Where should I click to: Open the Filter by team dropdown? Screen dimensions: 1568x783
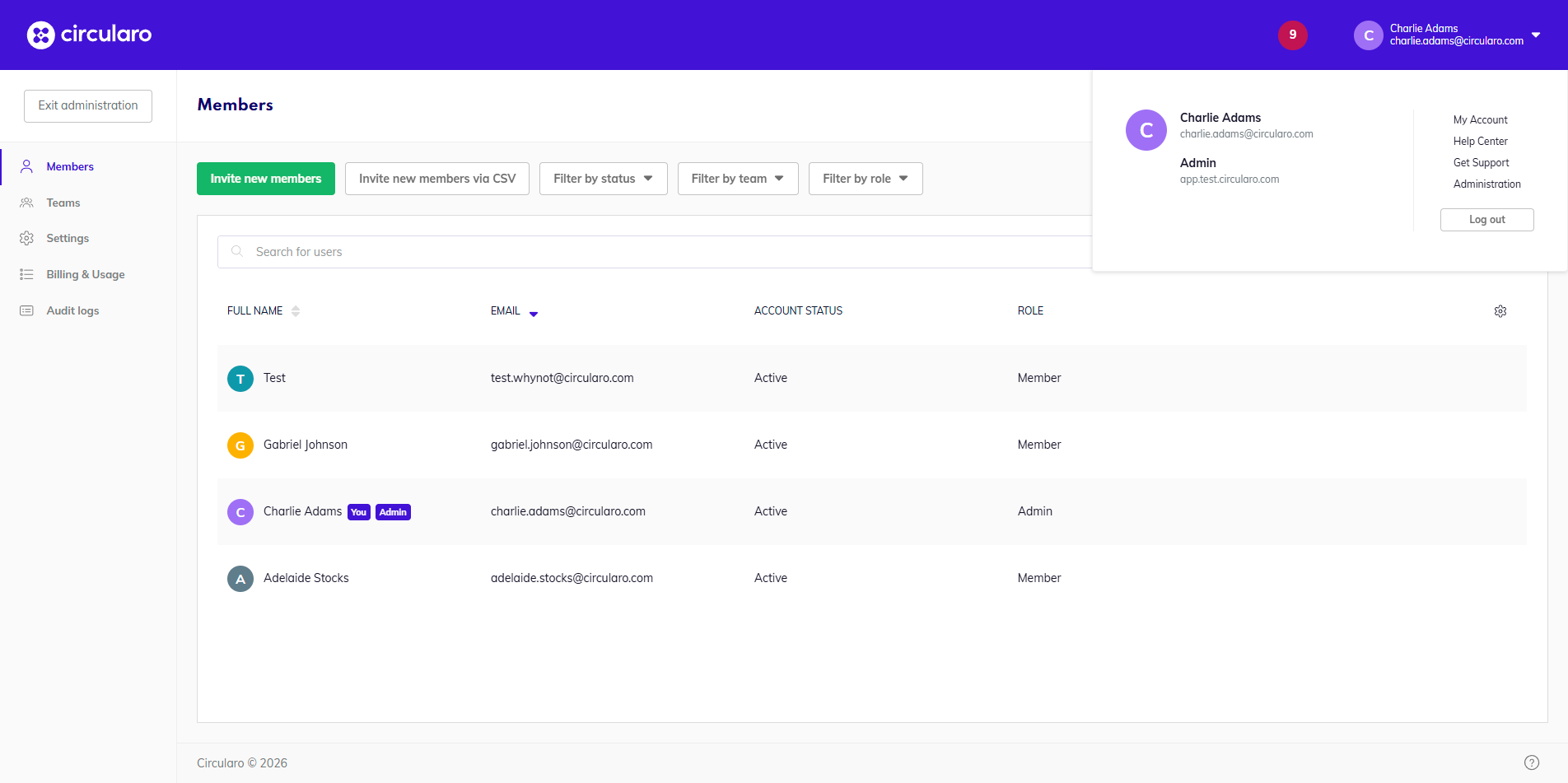pyautogui.click(x=737, y=179)
